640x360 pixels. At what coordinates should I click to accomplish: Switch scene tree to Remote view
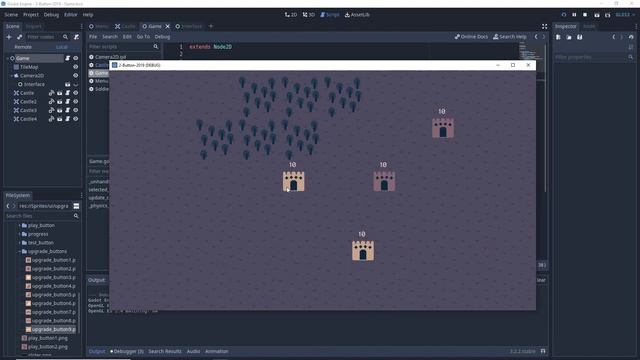pyautogui.click(x=23, y=47)
